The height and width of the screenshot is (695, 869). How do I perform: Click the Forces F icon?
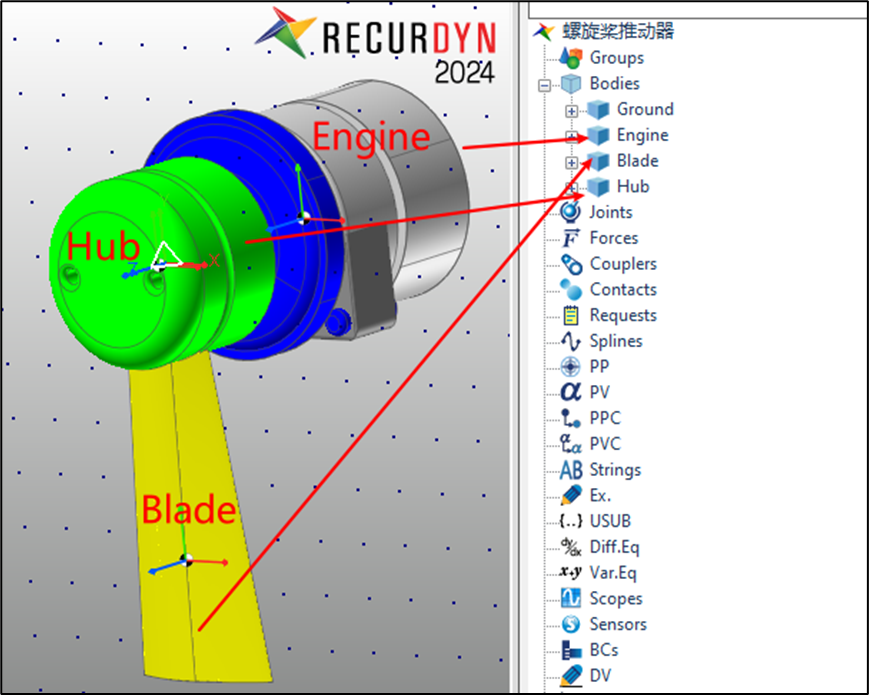[x=570, y=238]
